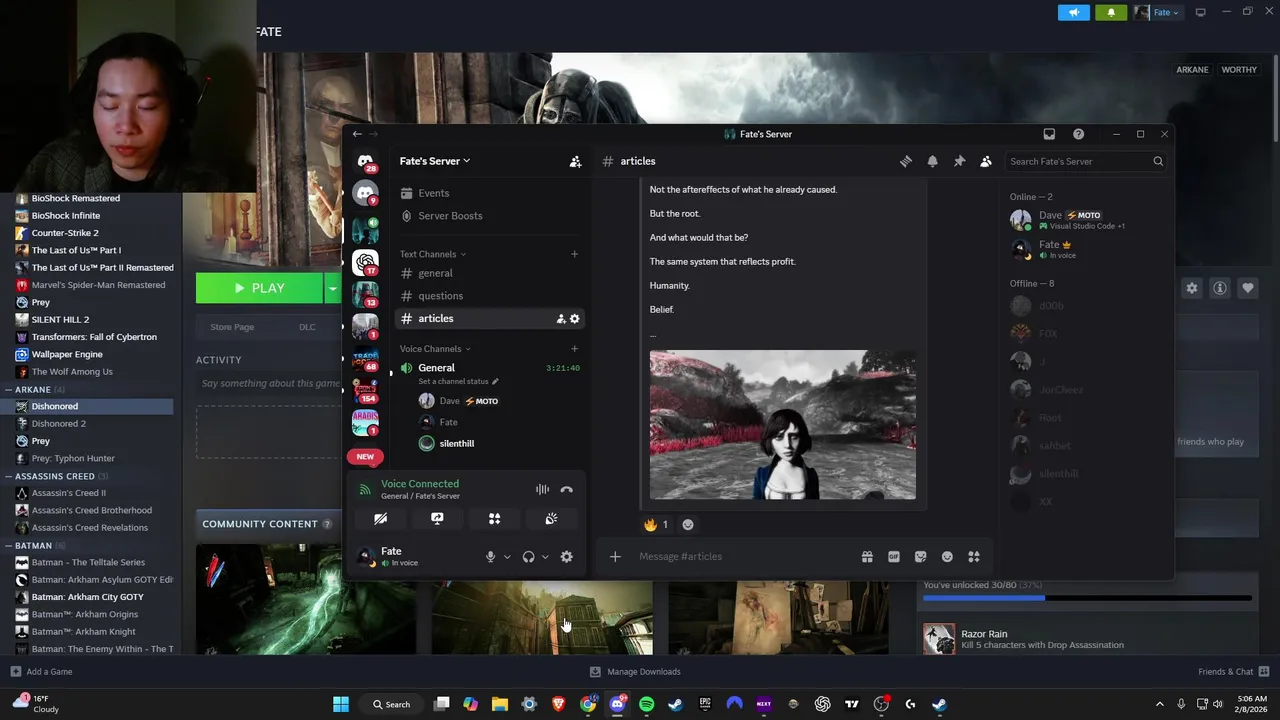The width and height of the screenshot is (1280, 720).
Task: Open Discord help question mark icon
Action: (1078, 134)
